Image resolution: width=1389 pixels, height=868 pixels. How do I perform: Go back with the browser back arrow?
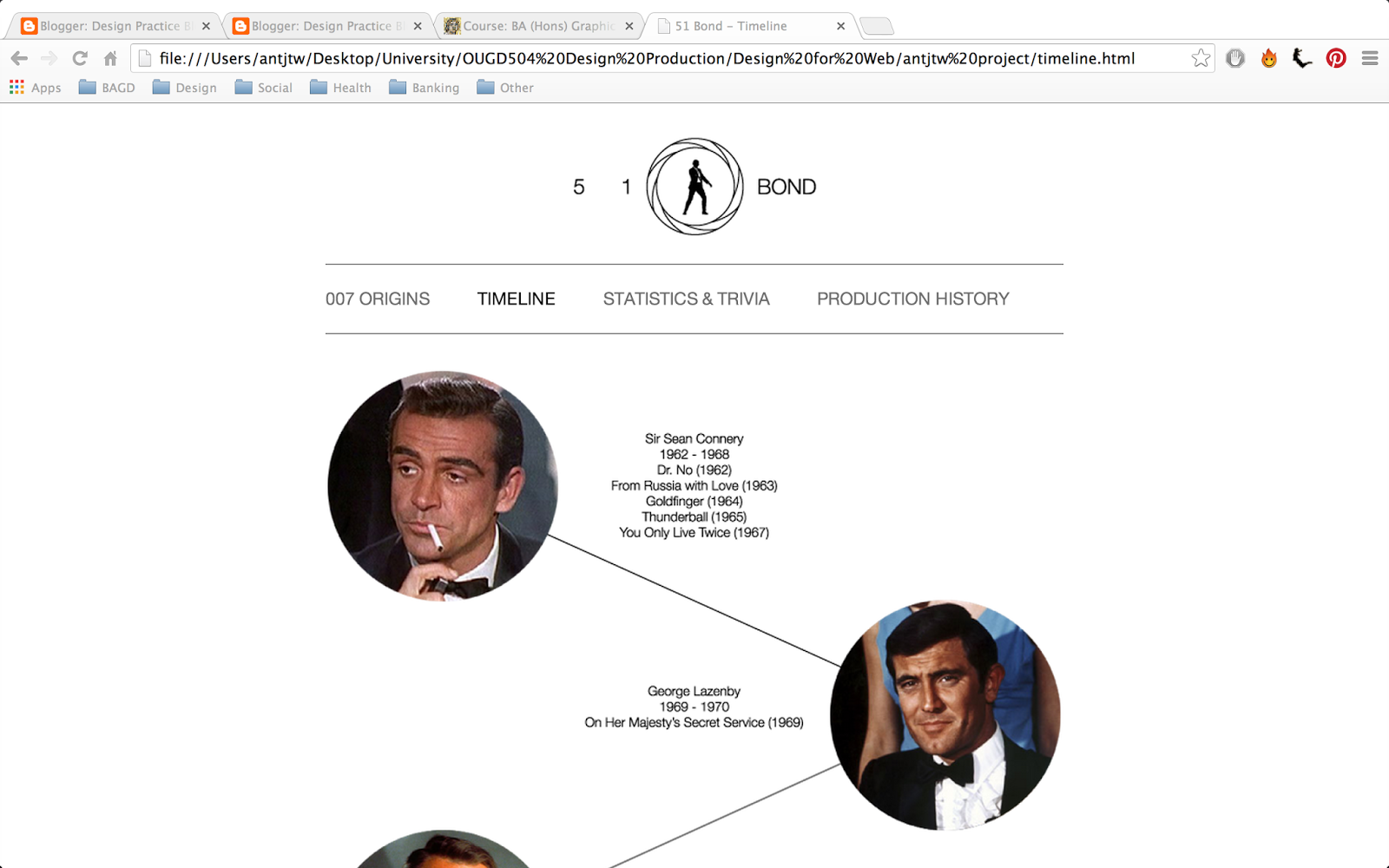19,58
